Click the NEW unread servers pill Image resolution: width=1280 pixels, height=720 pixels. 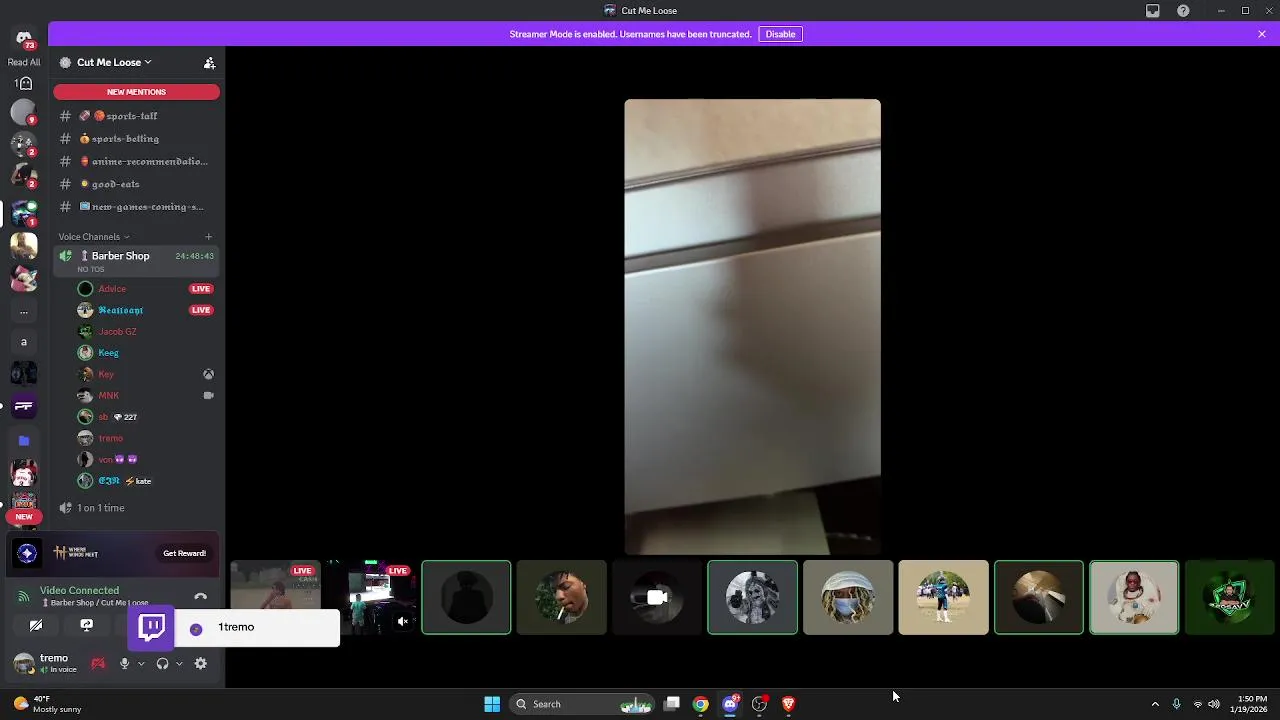[x=24, y=517]
